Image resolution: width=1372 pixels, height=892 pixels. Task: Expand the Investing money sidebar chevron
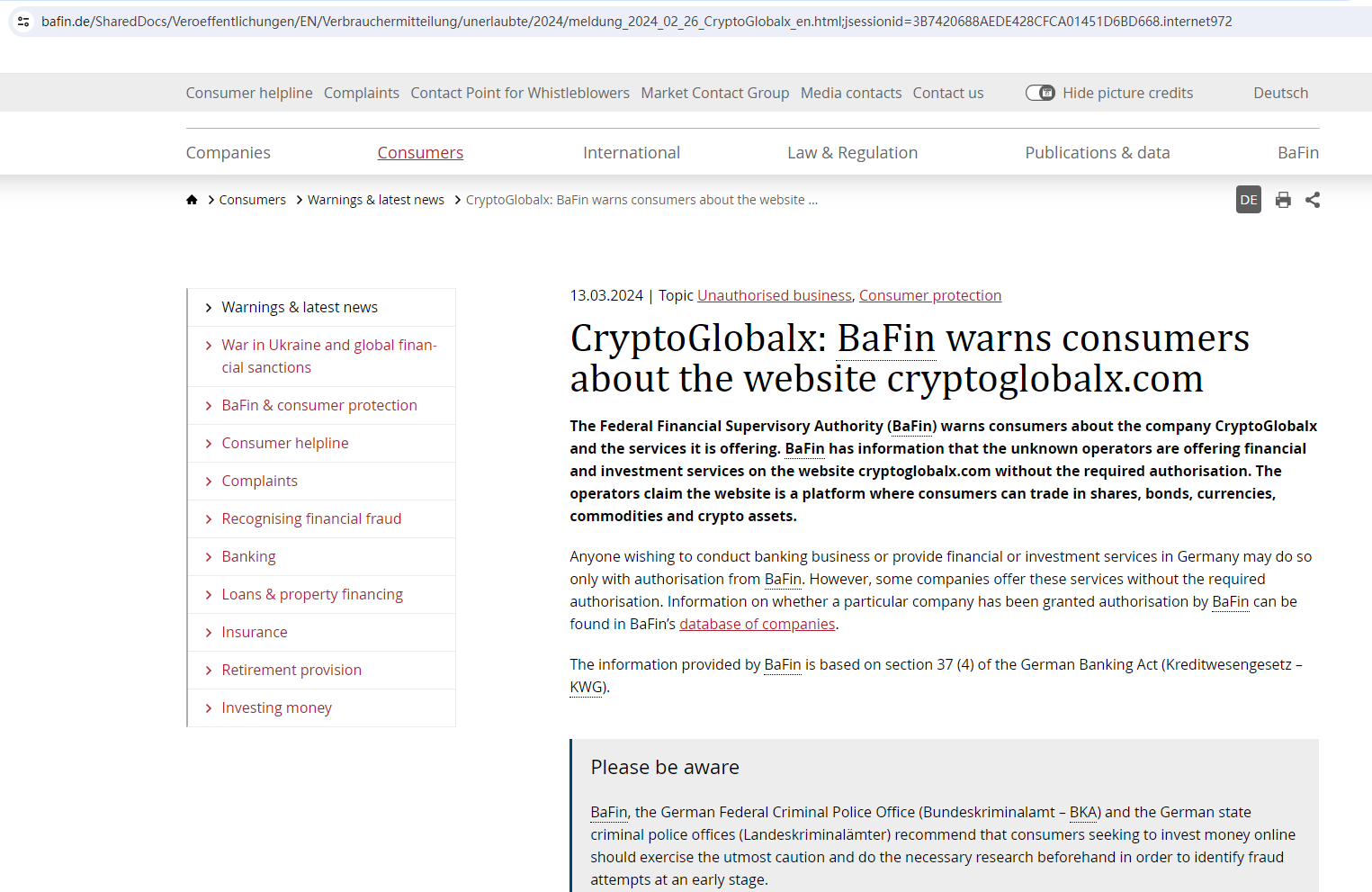coord(209,708)
